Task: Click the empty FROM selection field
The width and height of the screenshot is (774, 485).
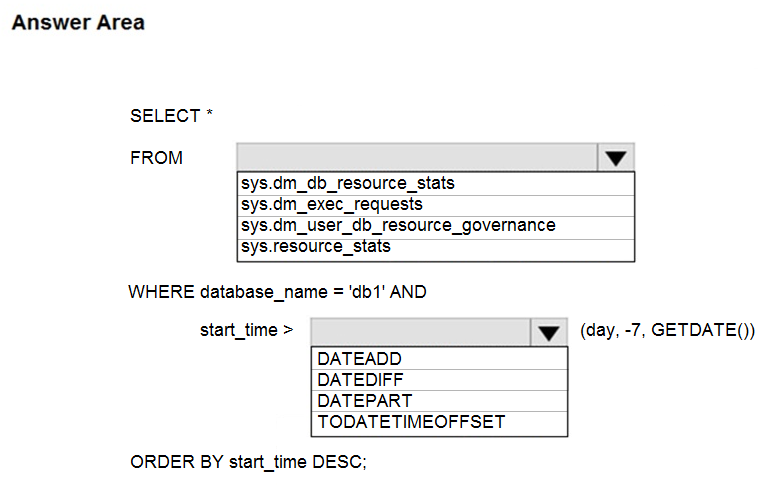Action: 416,158
